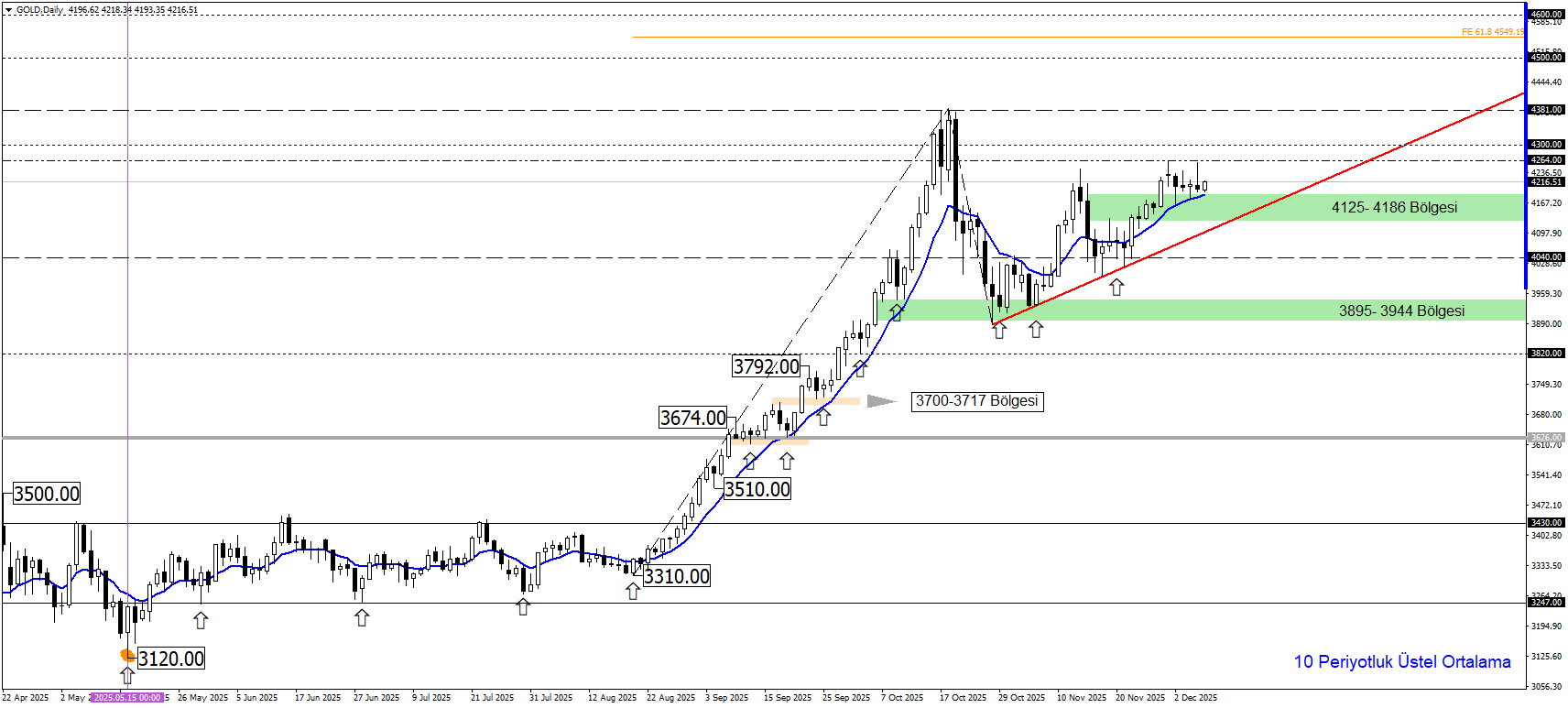1568x708 pixels.
Task: Click the up arrow just below the 4040 dashed line
Action: pos(1116,288)
